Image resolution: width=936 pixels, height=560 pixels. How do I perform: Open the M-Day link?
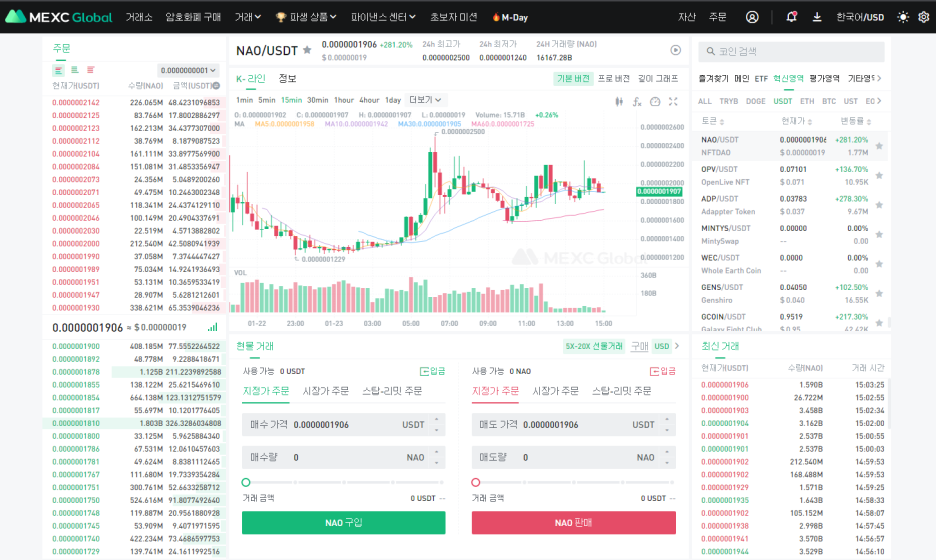[510, 17]
